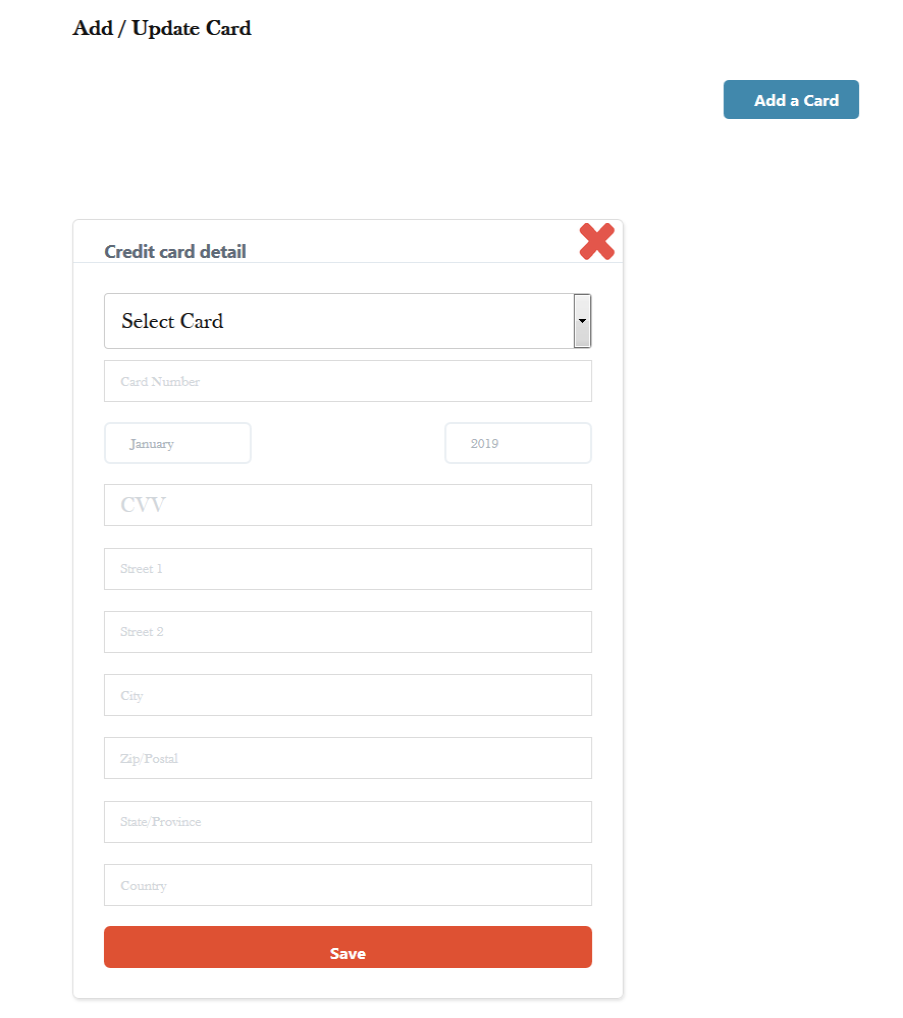This screenshot has width=903, height=1018.
Task: Open the 2019 expiry year dropdown
Action: click(518, 443)
